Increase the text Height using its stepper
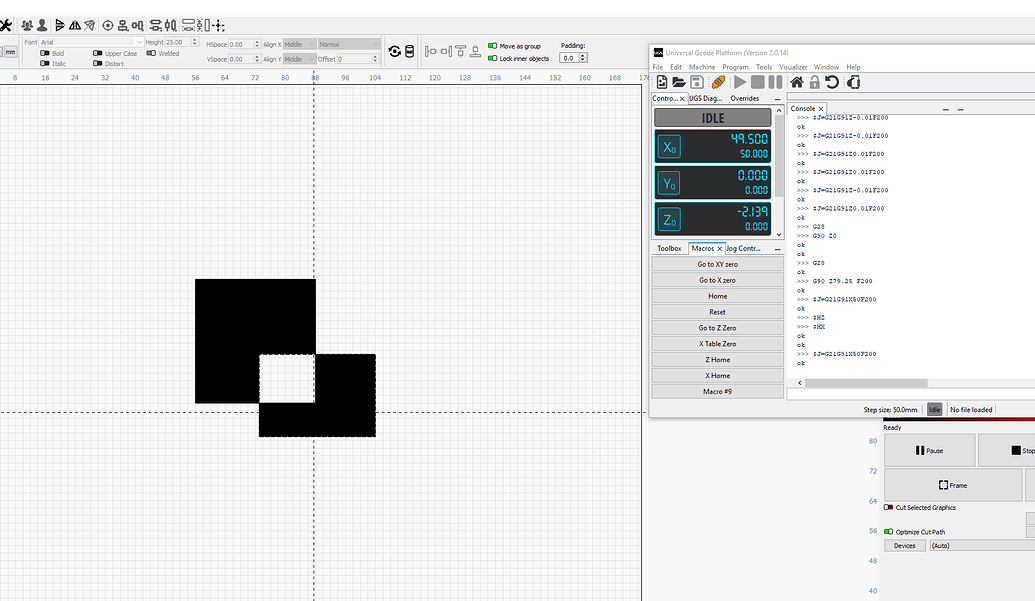 point(194,39)
